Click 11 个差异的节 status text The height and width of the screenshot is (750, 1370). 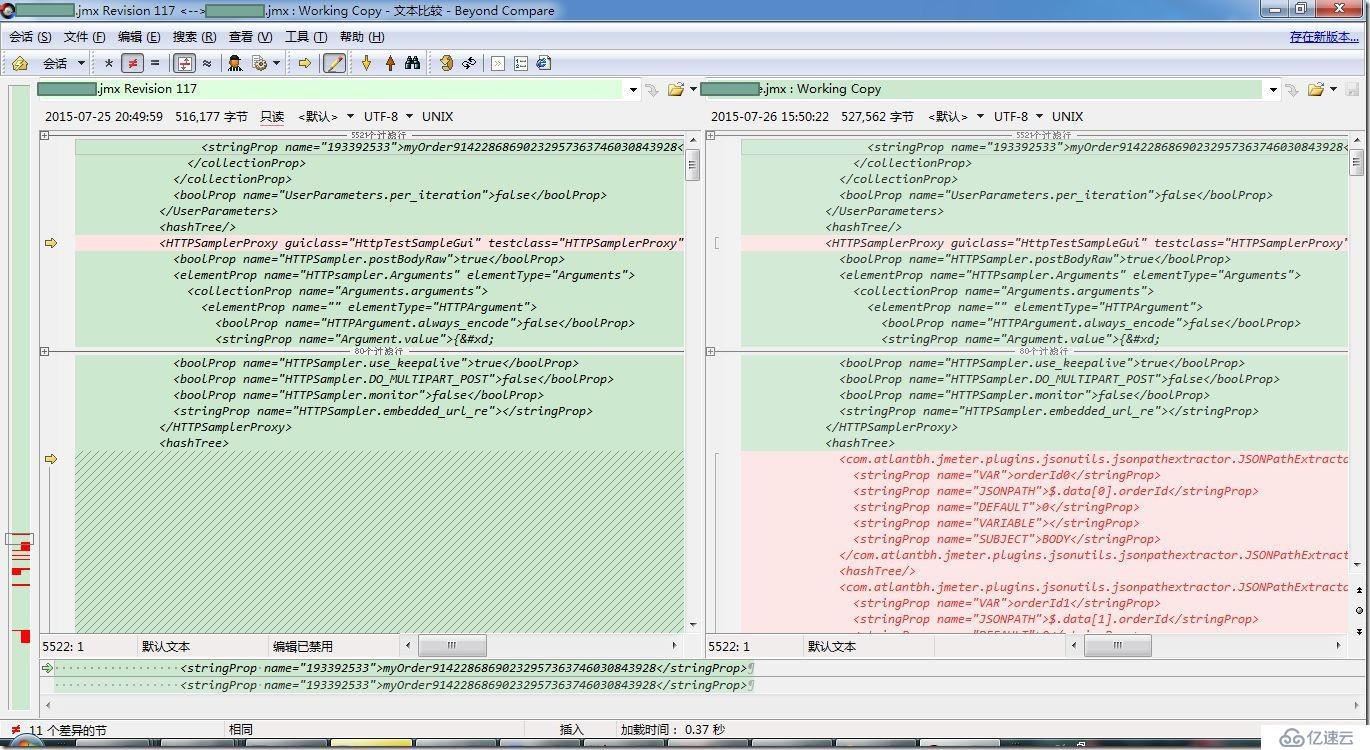[x=67, y=730]
